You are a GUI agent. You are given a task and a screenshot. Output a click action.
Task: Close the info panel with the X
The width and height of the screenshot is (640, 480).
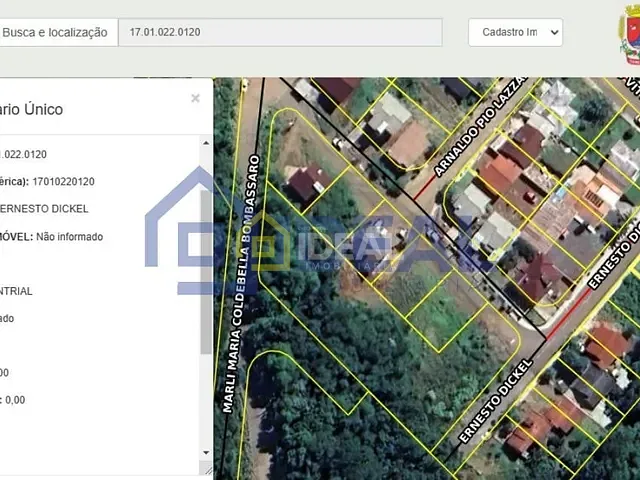[x=196, y=98]
